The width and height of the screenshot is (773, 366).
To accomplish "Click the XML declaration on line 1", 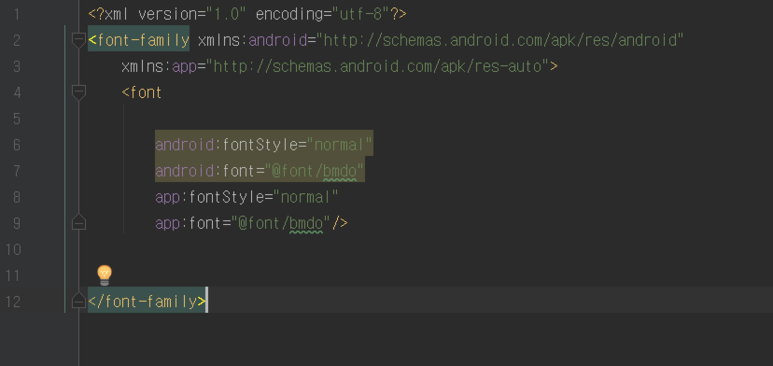I will tap(247, 14).
